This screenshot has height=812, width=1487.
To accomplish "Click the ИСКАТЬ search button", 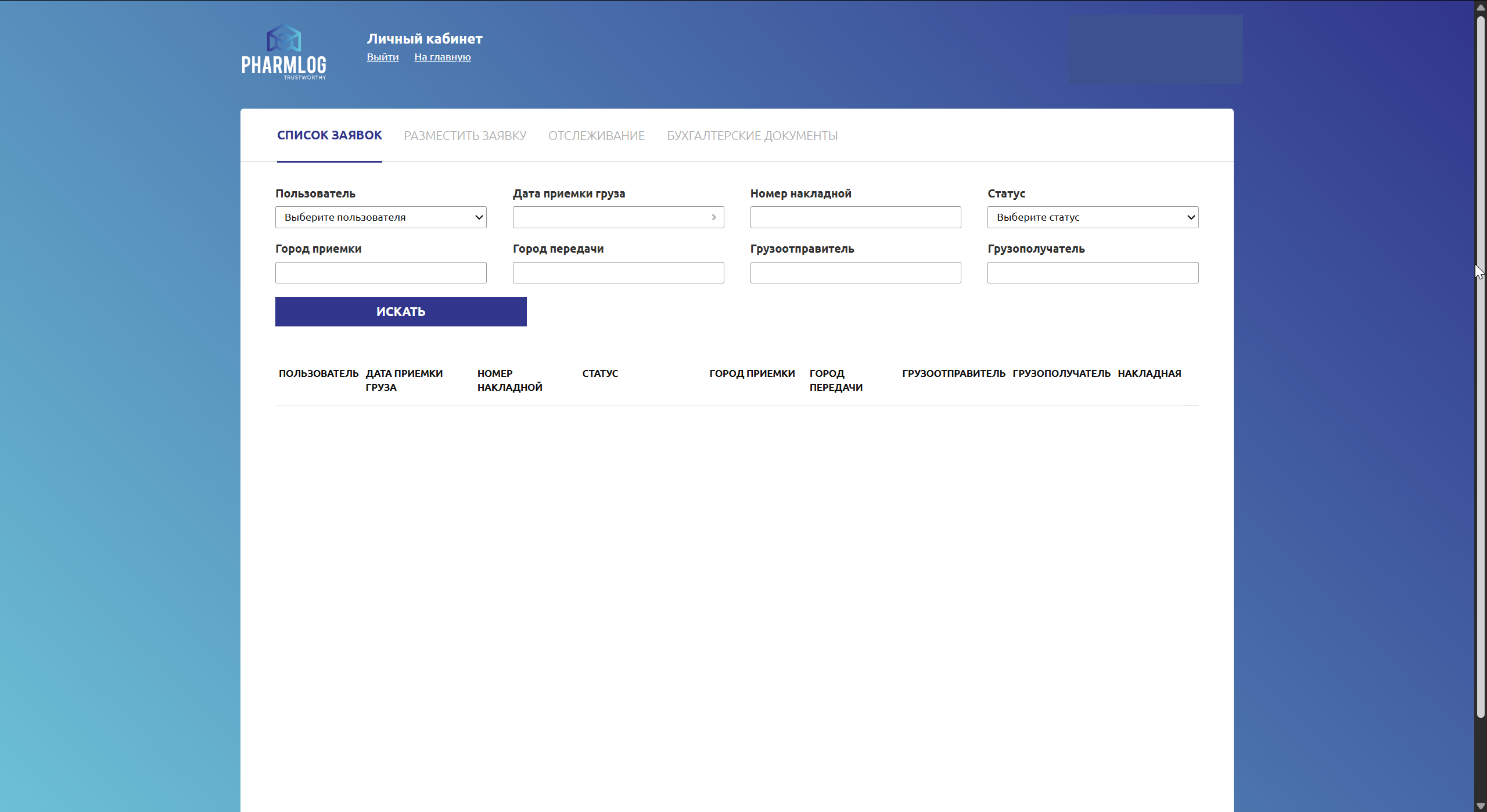I will [401, 312].
